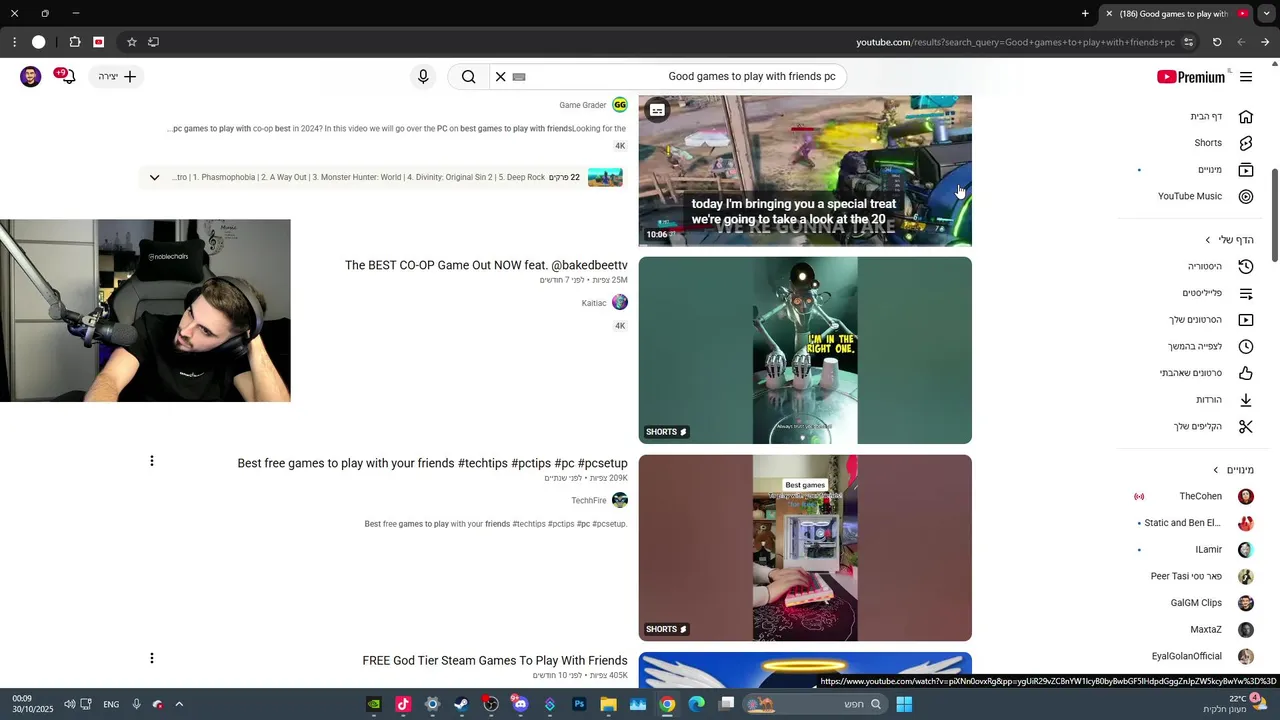Screen dimensions: 1280x720
Task: Start voice search with the microphone
Action: click(x=423, y=77)
